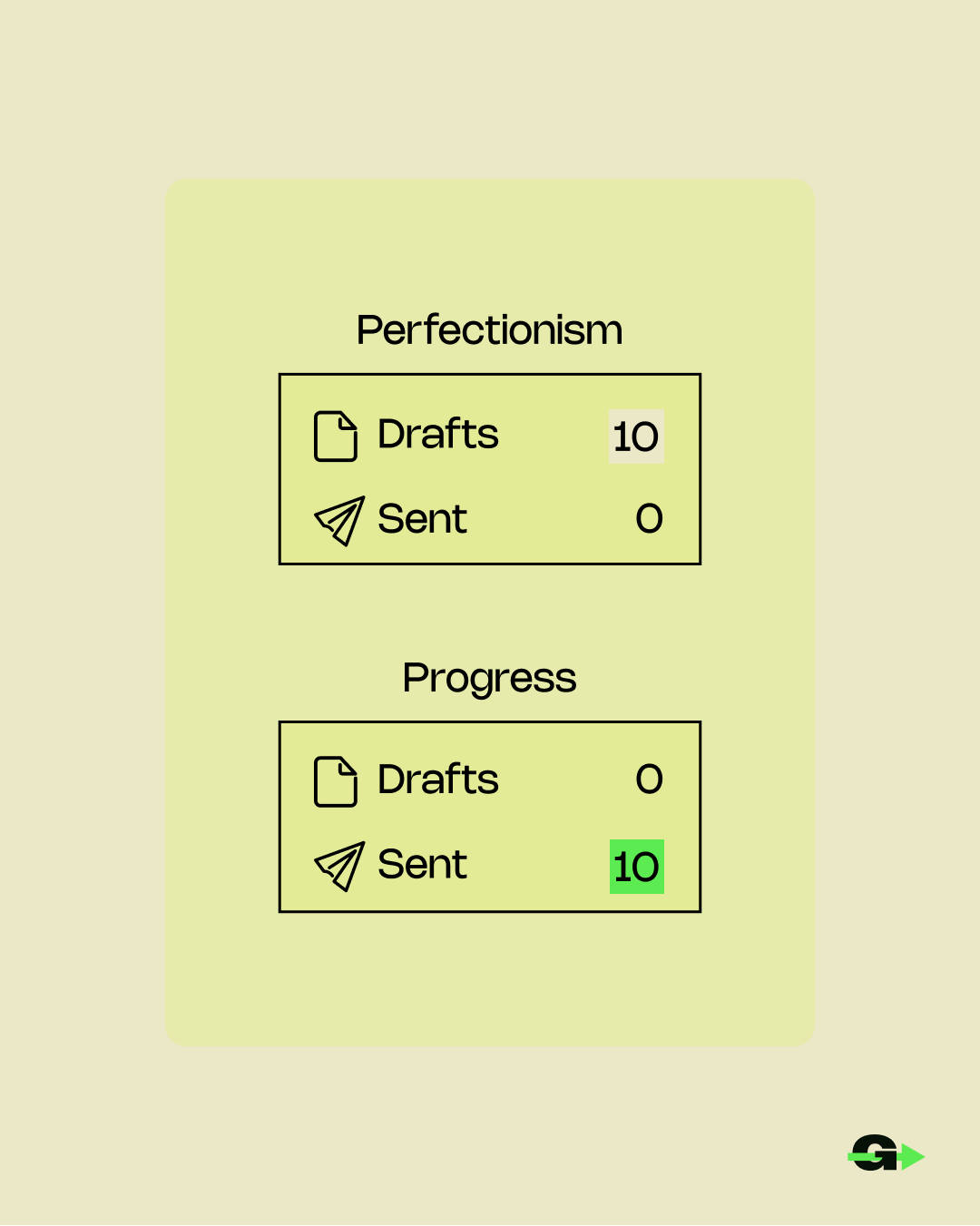Click the Perfectionism heading
This screenshot has height=1226, width=980.
click(490, 330)
